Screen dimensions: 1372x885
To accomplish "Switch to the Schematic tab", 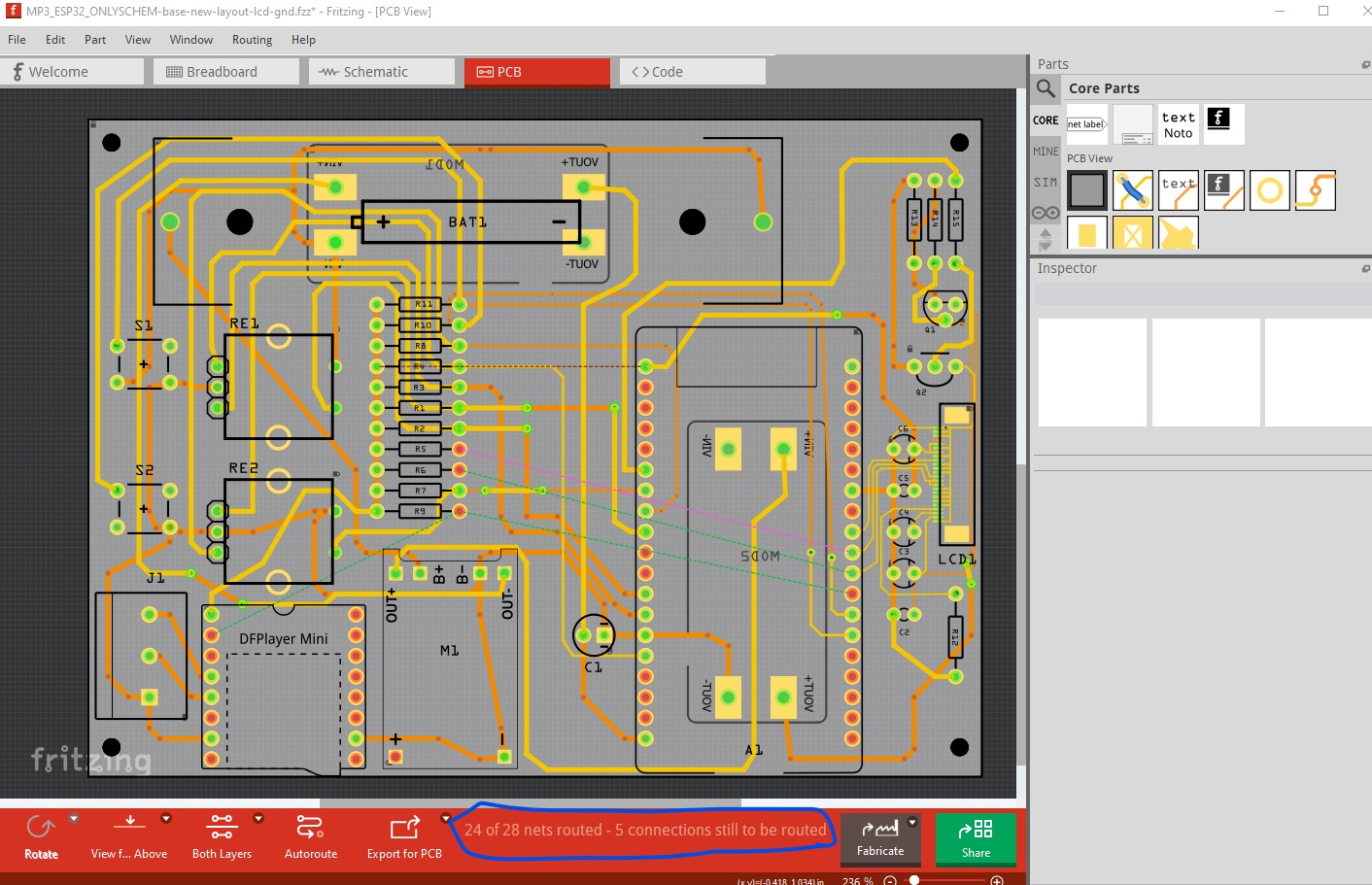I will pos(381,72).
